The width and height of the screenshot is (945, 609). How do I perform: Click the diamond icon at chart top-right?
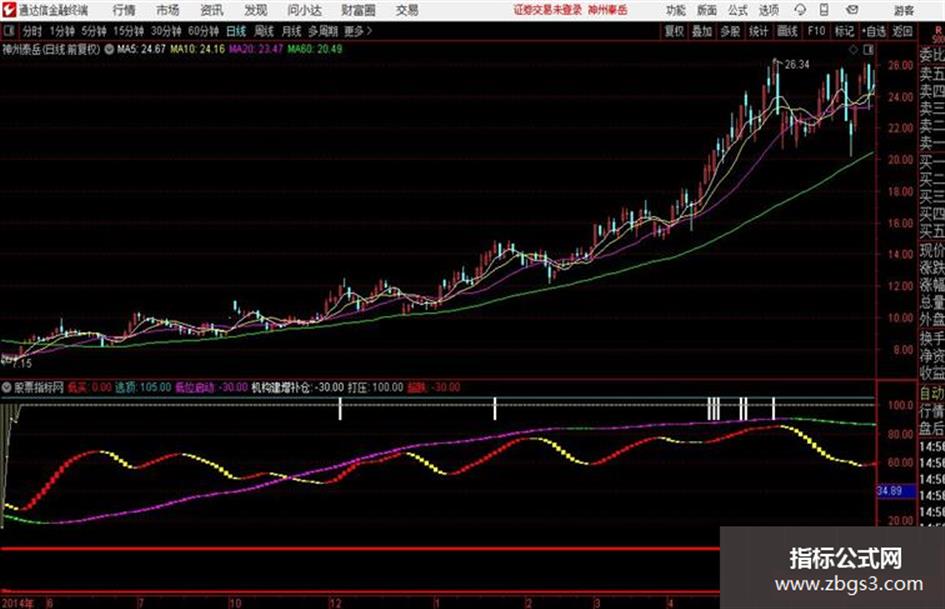pos(853,49)
